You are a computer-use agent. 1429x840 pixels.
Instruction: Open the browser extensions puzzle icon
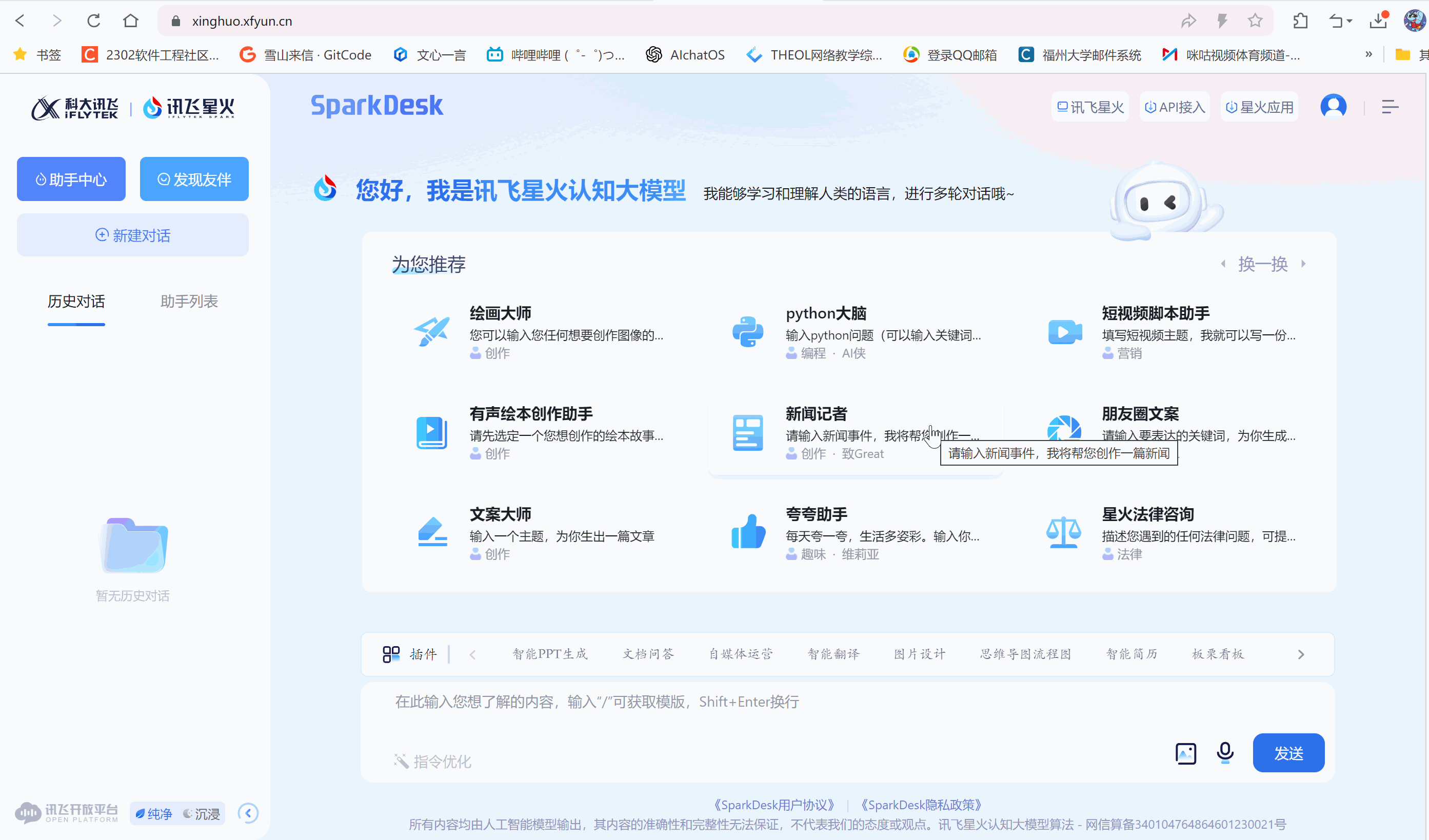(1300, 21)
